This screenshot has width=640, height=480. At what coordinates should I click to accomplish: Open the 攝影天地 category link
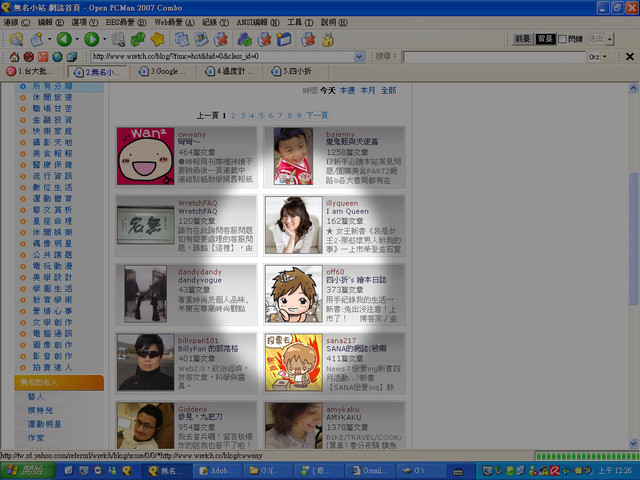(x=52, y=142)
